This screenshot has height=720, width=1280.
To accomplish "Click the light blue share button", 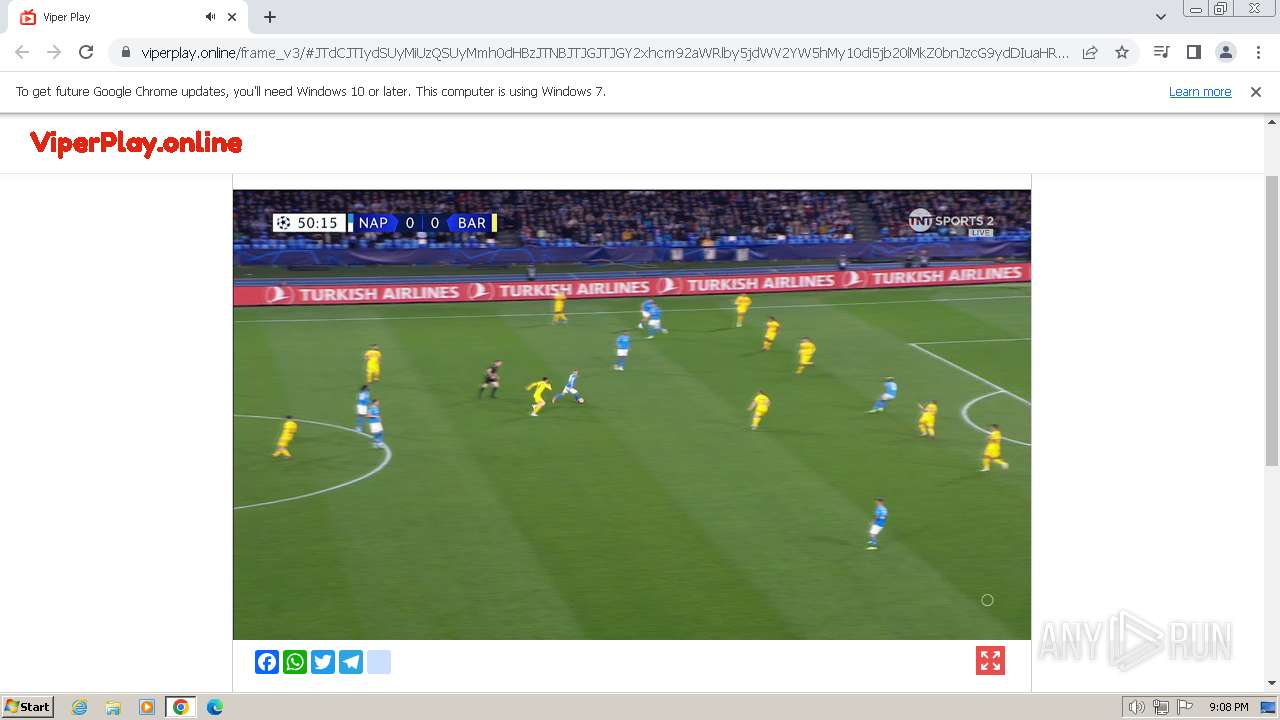I will [x=379, y=662].
